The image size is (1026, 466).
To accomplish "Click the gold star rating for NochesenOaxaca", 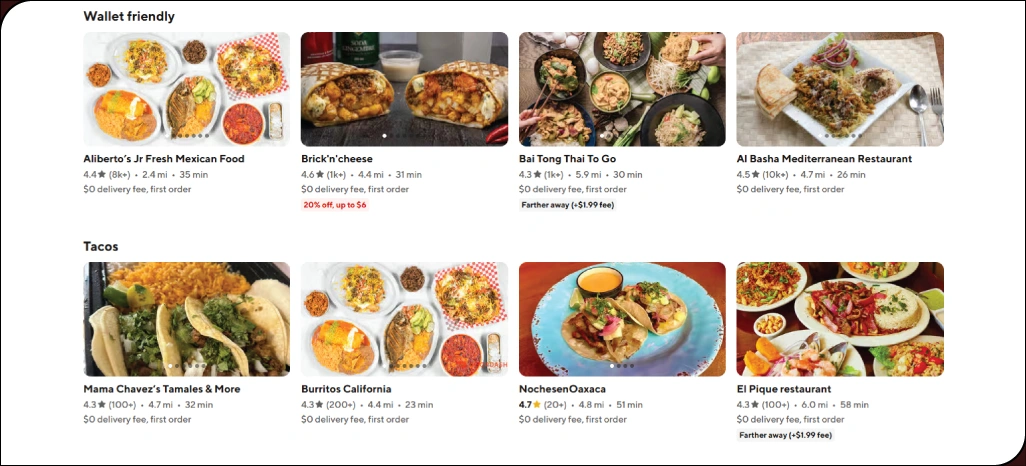I will [537, 405].
